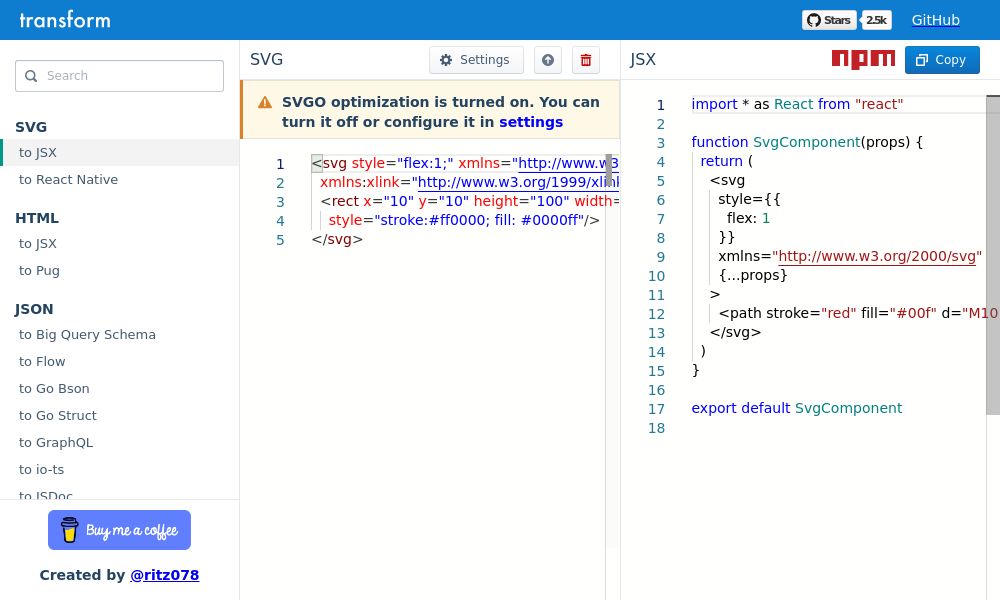Expand the HTML section header
The width and height of the screenshot is (1000, 600).
(x=37, y=218)
